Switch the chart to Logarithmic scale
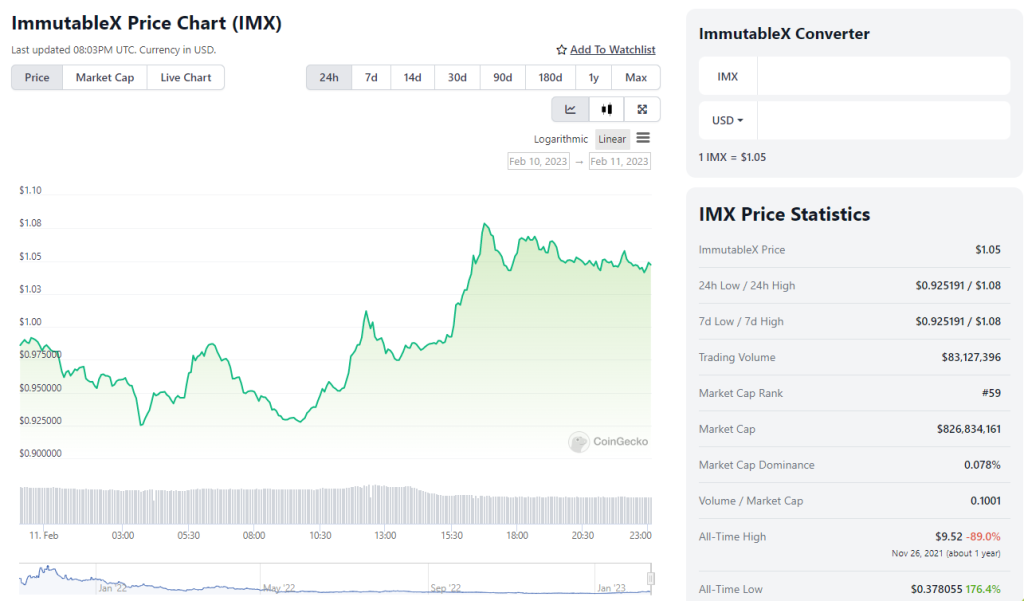 [x=562, y=139]
